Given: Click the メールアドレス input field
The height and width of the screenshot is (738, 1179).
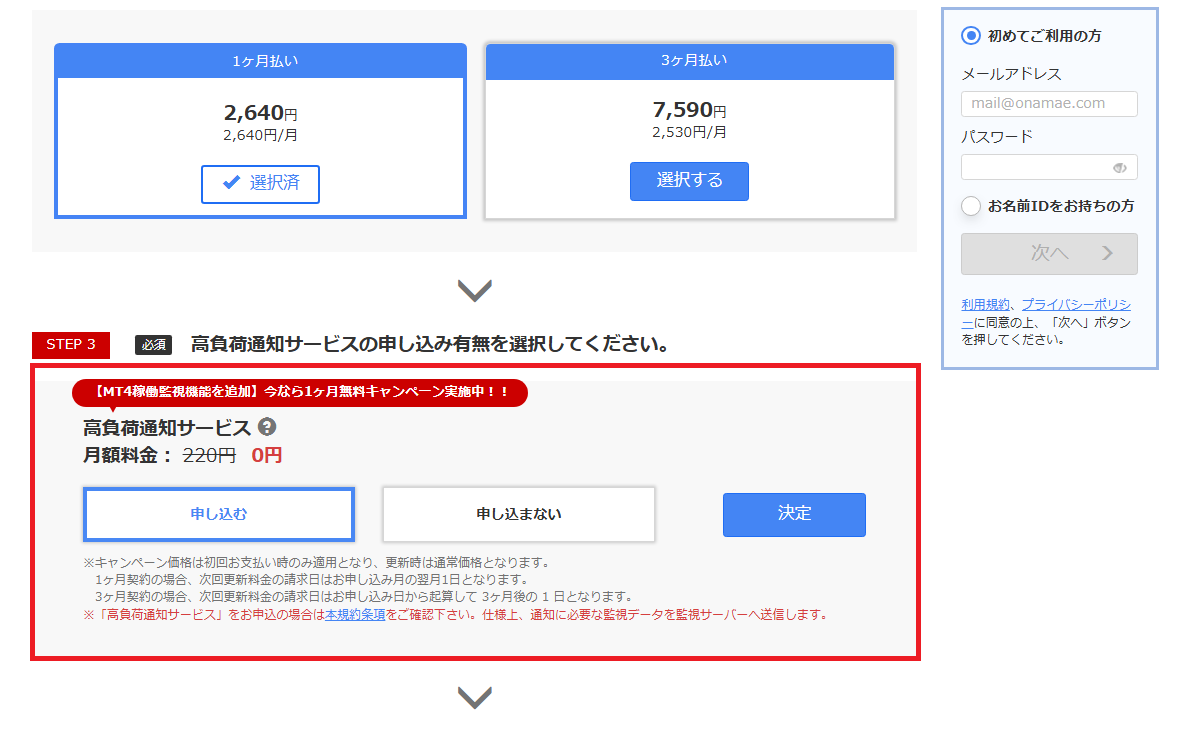Looking at the screenshot, I should click(1048, 104).
